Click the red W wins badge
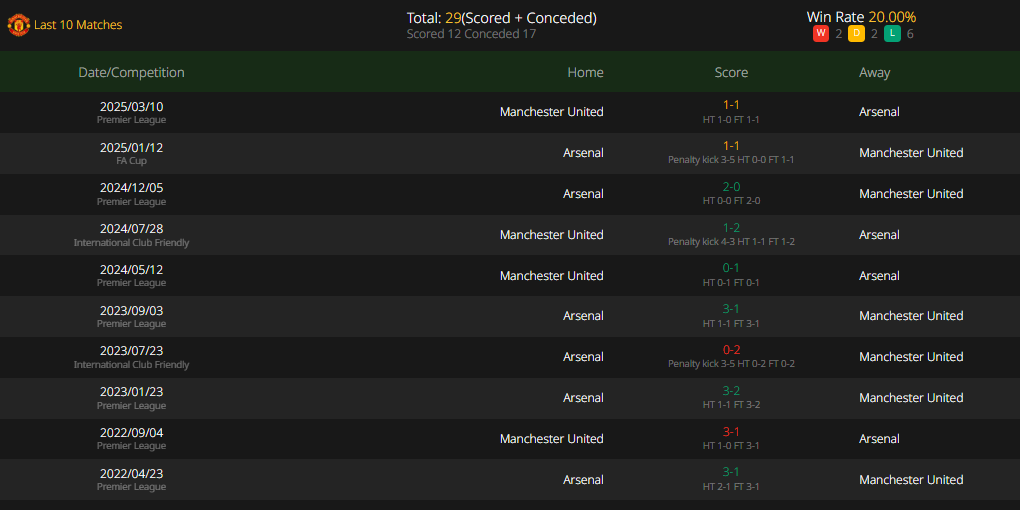1020x510 pixels. pos(820,34)
